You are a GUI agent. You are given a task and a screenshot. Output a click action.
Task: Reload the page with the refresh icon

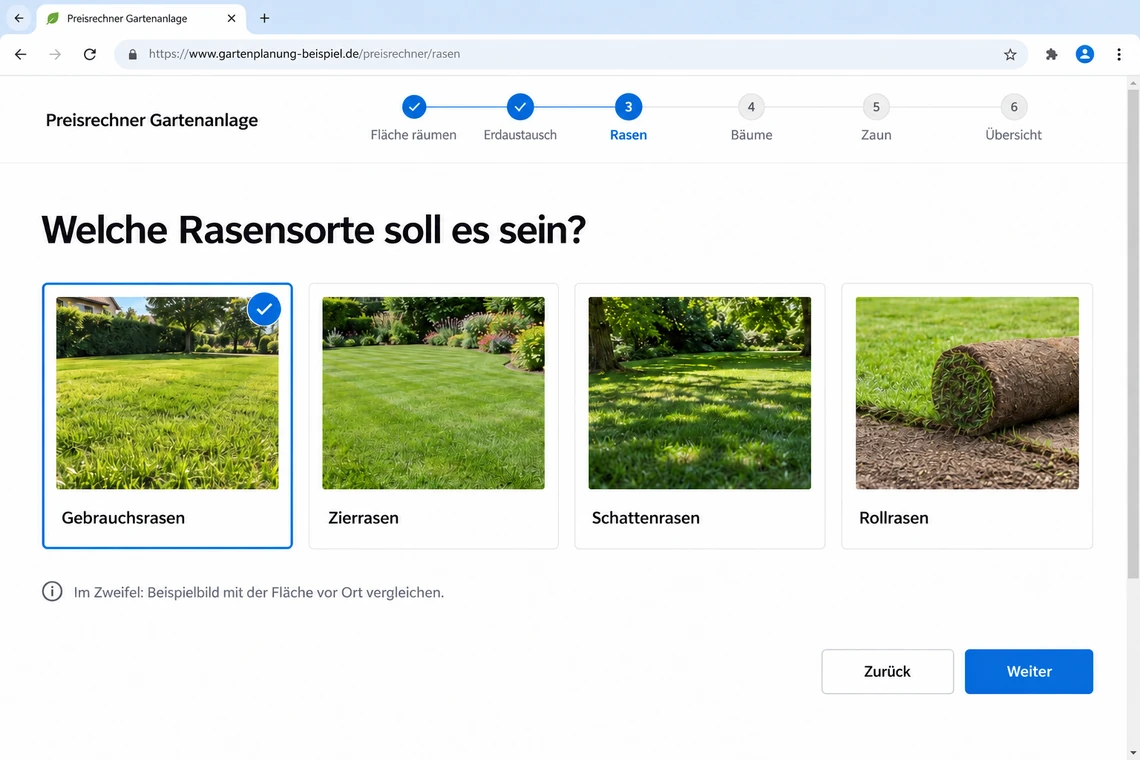tap(89, 54)
